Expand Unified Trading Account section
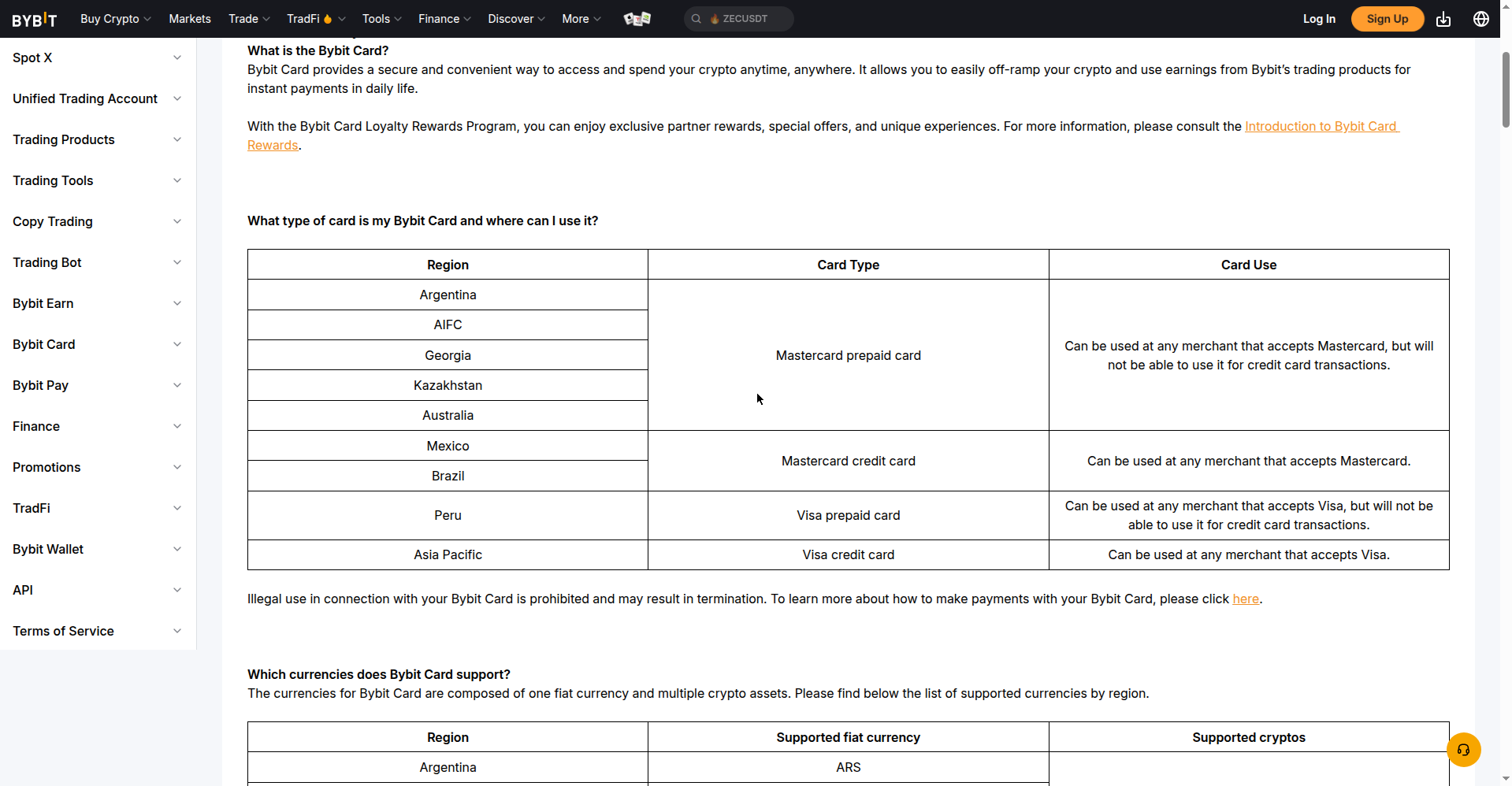The image size is (1512, 786). coord(98,98)
